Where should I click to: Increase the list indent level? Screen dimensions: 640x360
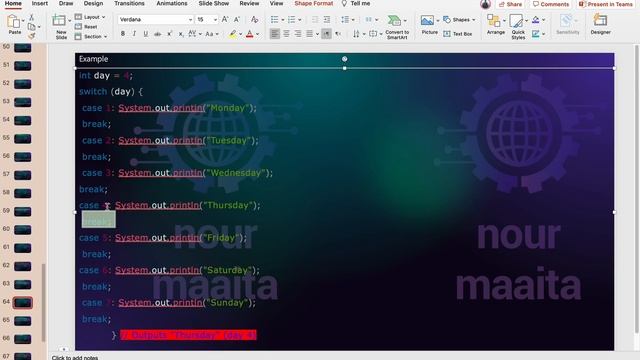click(x=327, y=20)
